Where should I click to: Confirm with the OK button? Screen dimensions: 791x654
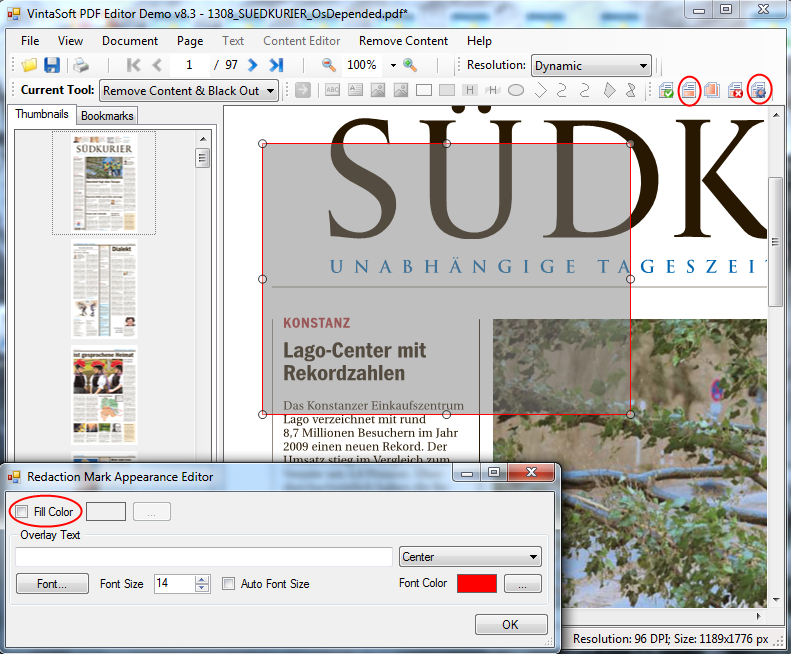tap(511, 625)
